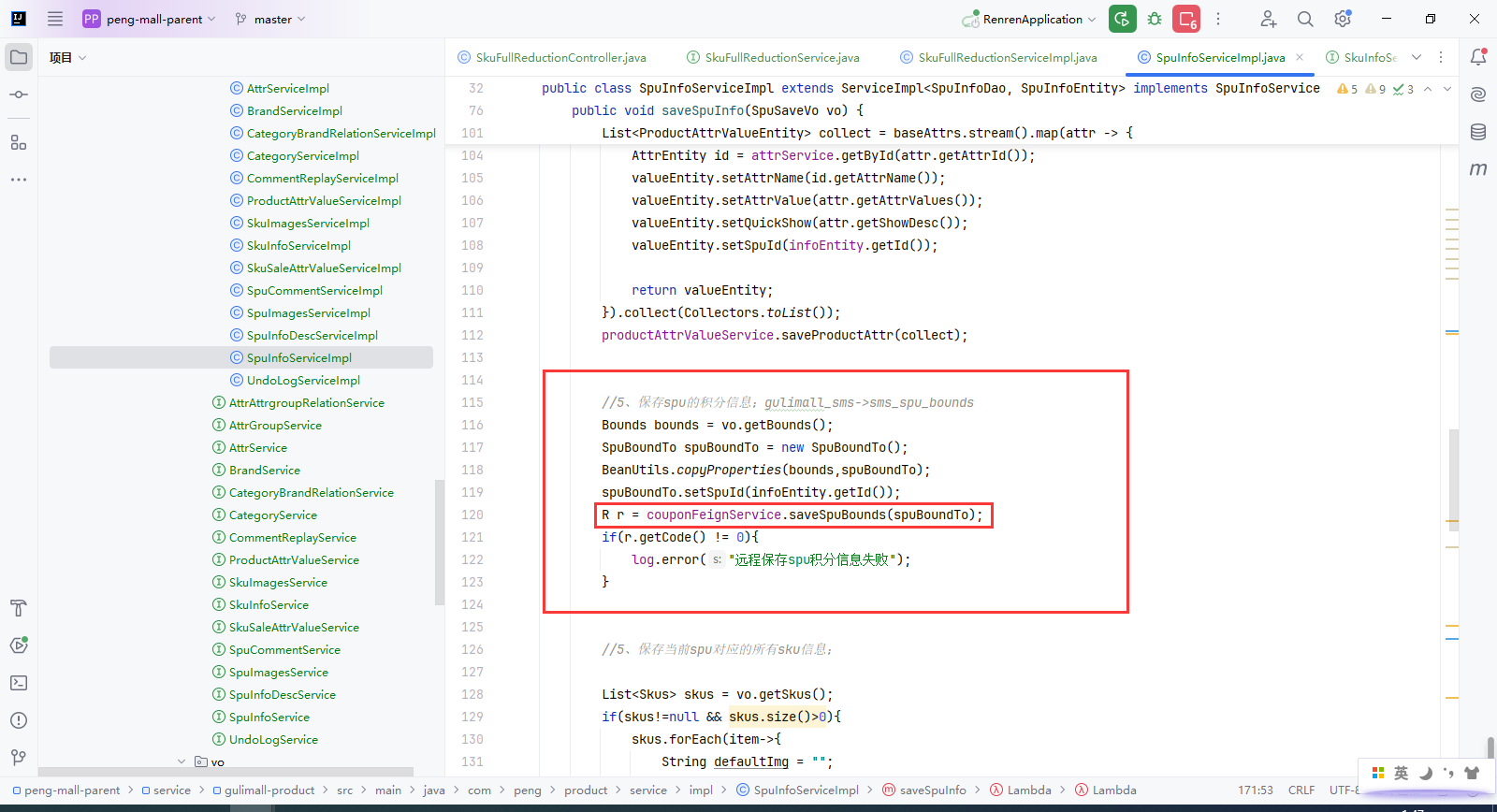Open more run actions menu
This screenshot has width=1497, height=812.
pos(1218,19)
